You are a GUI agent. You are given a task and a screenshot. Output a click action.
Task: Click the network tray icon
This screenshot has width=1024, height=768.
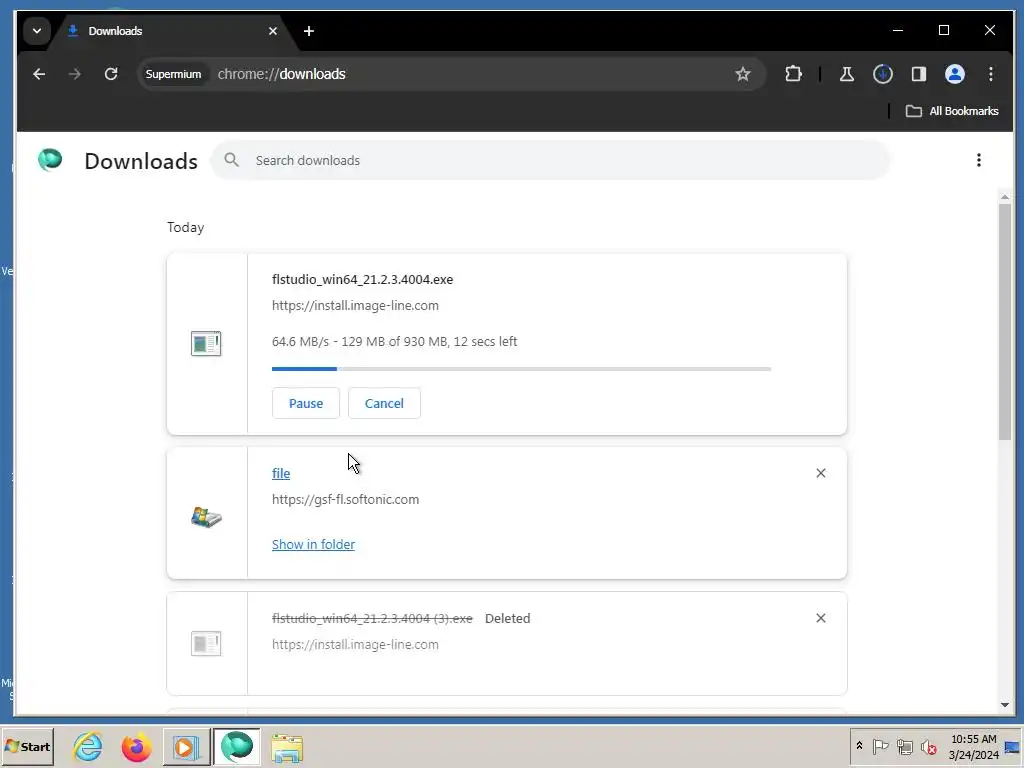(x=904, y=746)
